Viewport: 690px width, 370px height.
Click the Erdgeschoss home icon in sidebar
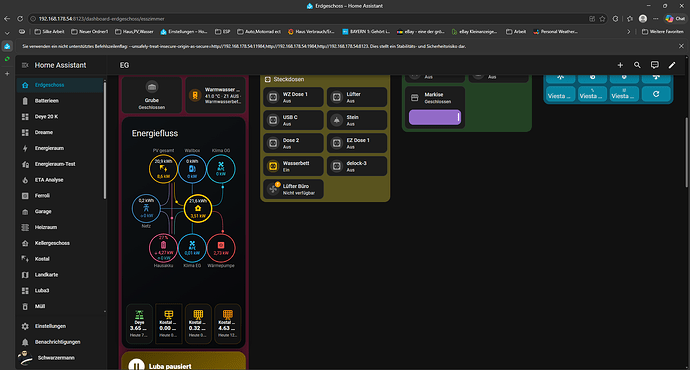click(x=25, y=85)
